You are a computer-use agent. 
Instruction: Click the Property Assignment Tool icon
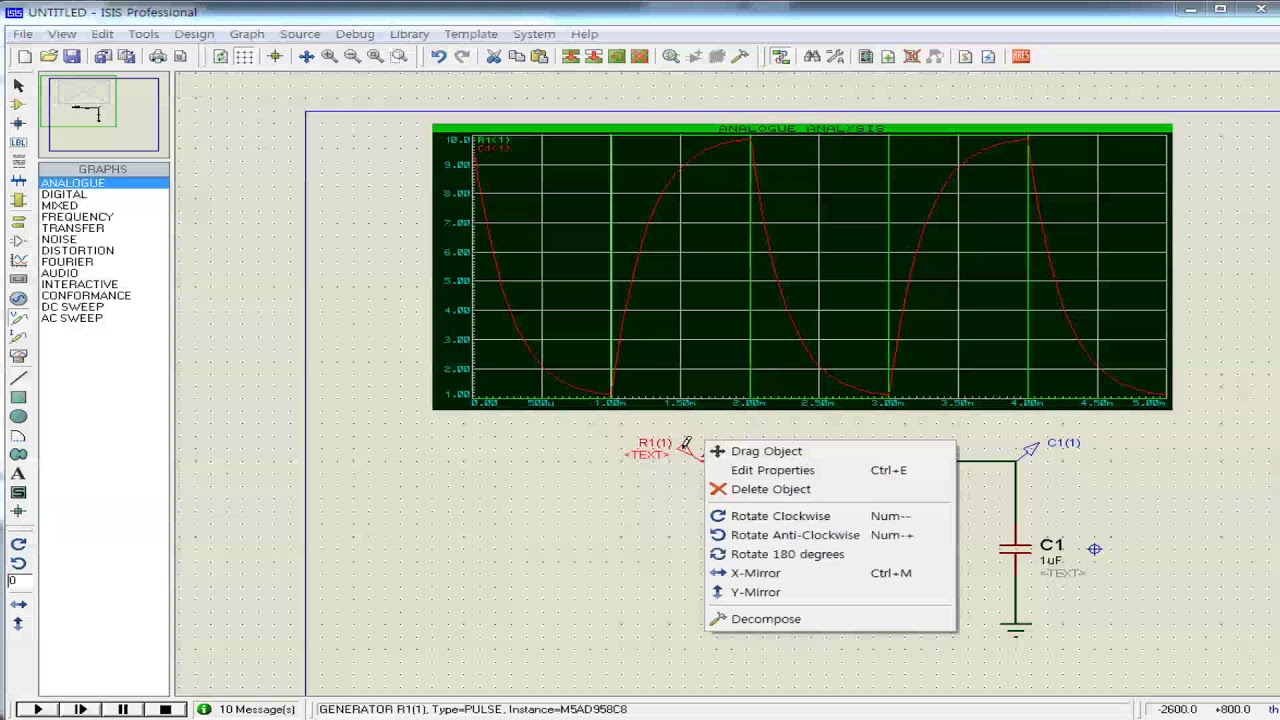point(834,57)
